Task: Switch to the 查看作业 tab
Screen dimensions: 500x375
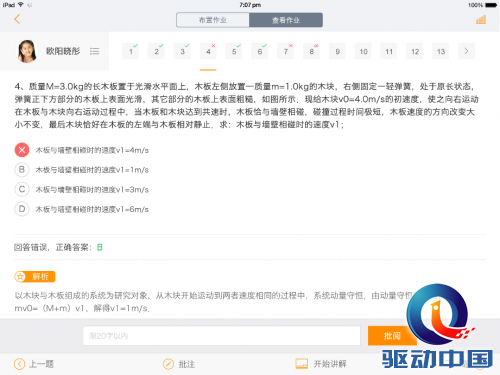Action: tap(286, 20)
